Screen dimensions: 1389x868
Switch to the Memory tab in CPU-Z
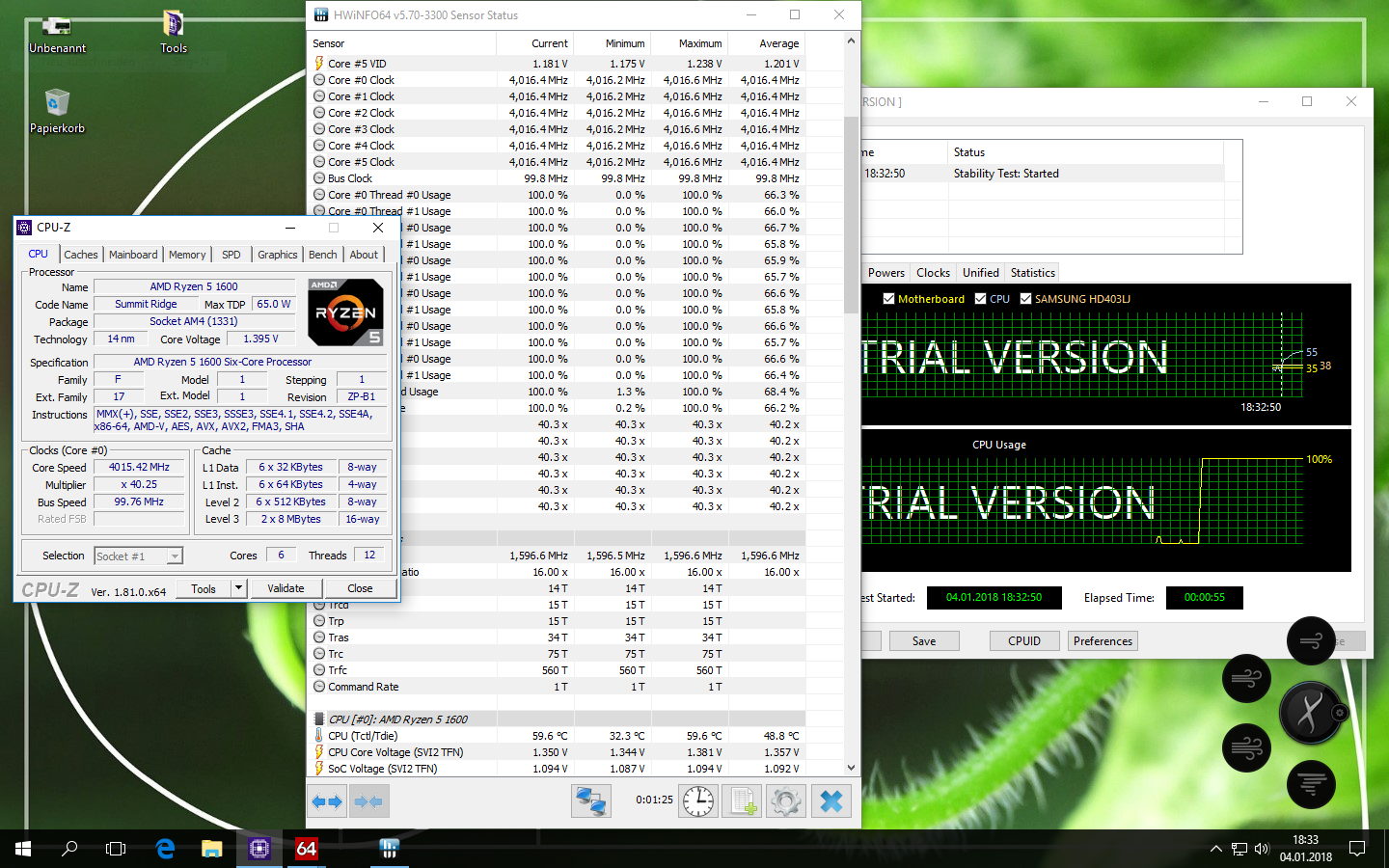187,255
